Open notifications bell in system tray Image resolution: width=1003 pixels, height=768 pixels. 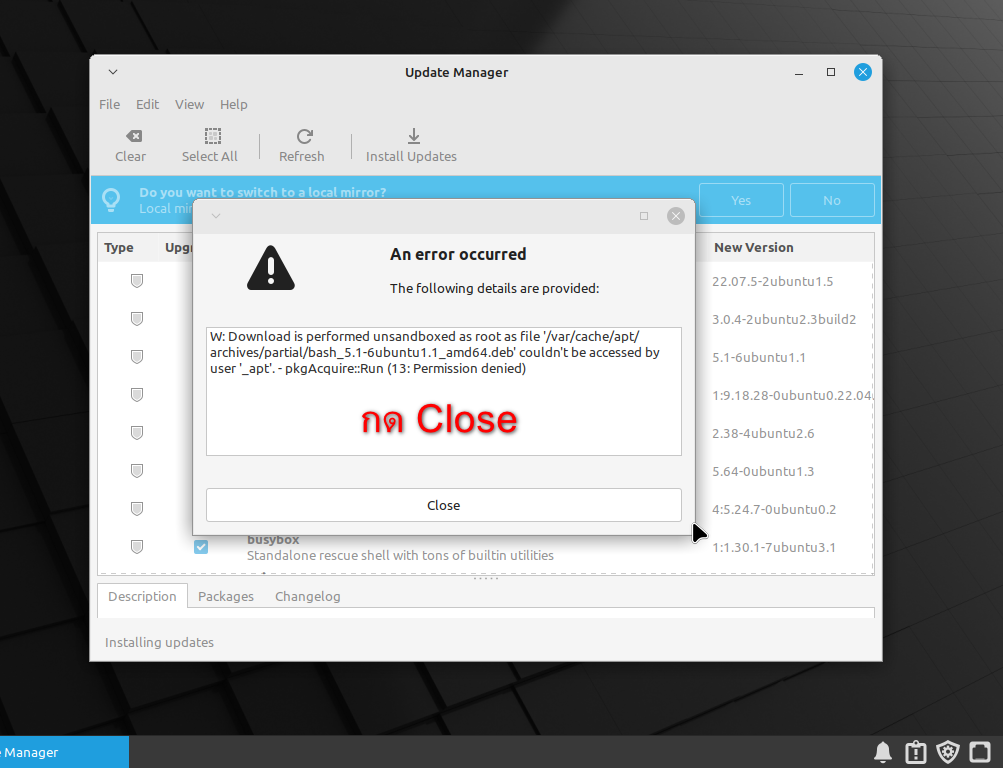(x=883, y=752)
